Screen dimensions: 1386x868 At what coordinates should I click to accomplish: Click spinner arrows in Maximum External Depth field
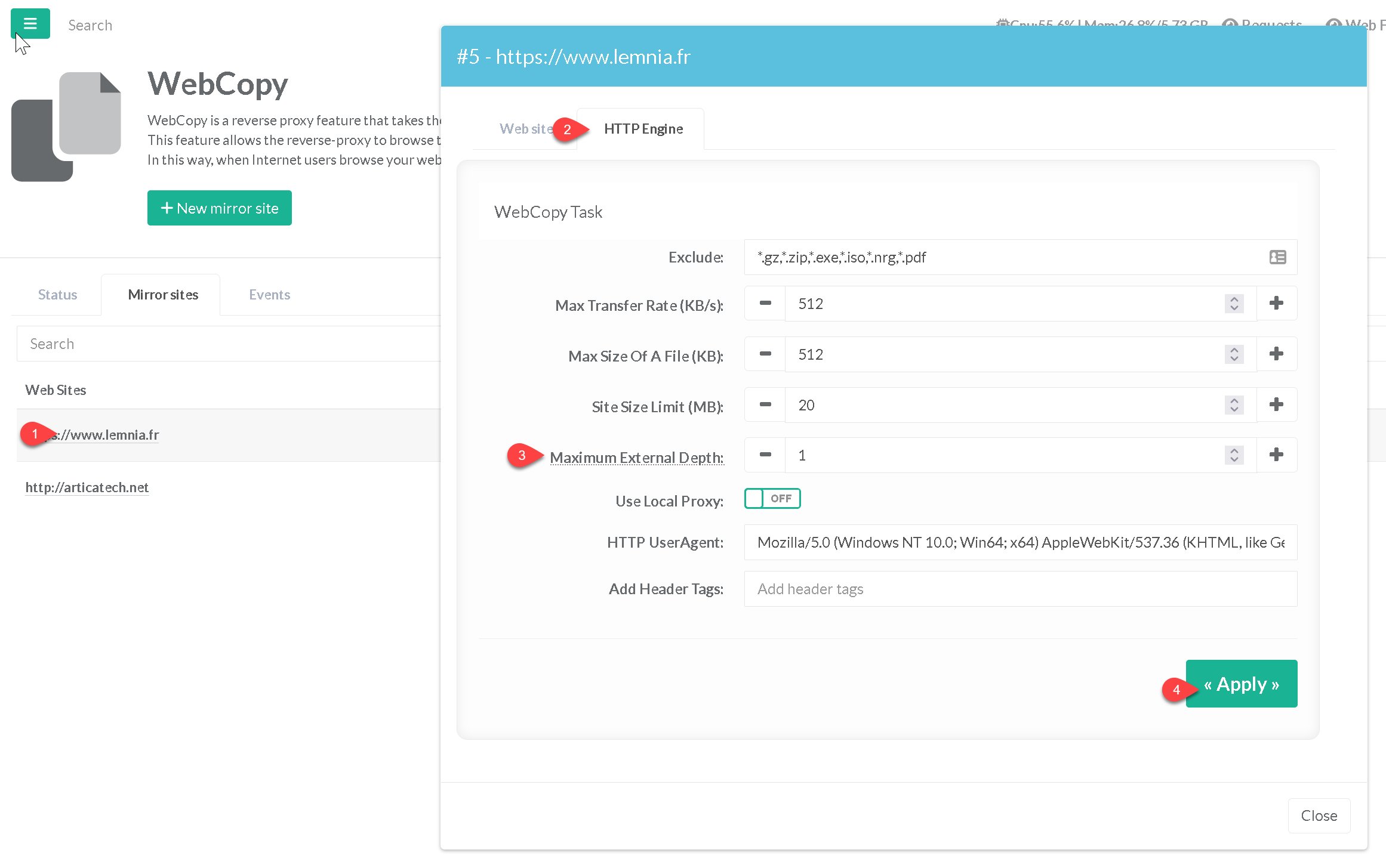tap(1234, 455)
